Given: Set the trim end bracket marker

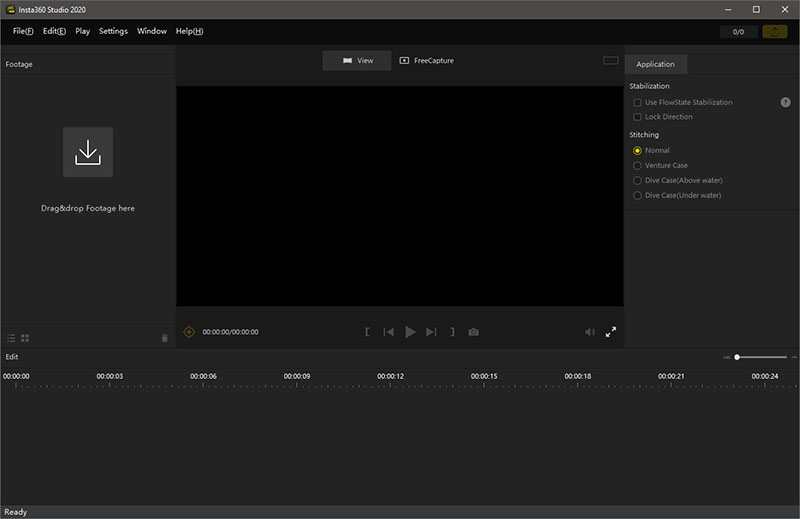Looking at the screenshot, I should (452, 332).
